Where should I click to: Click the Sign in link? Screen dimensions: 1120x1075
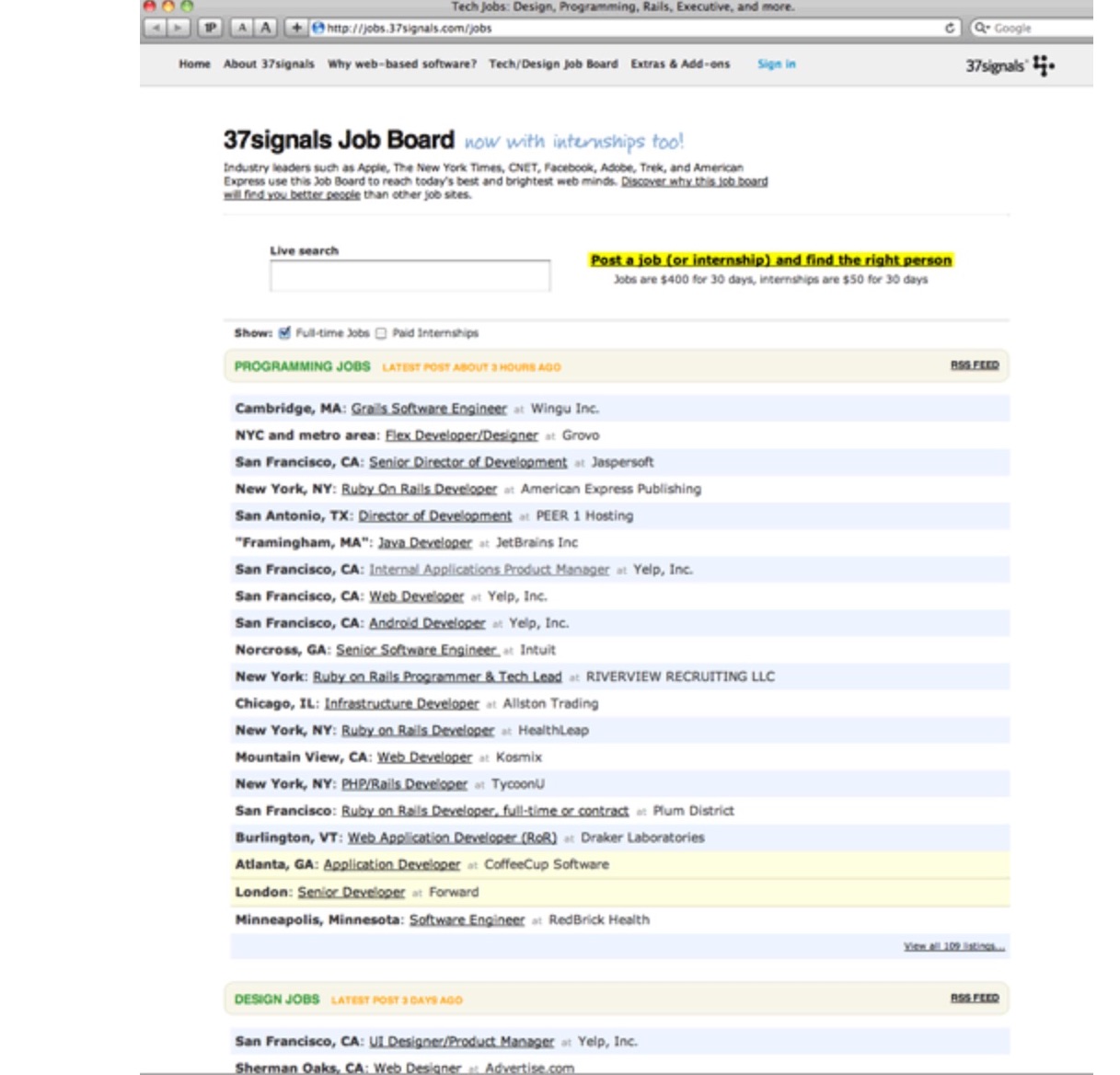point(777,64)
